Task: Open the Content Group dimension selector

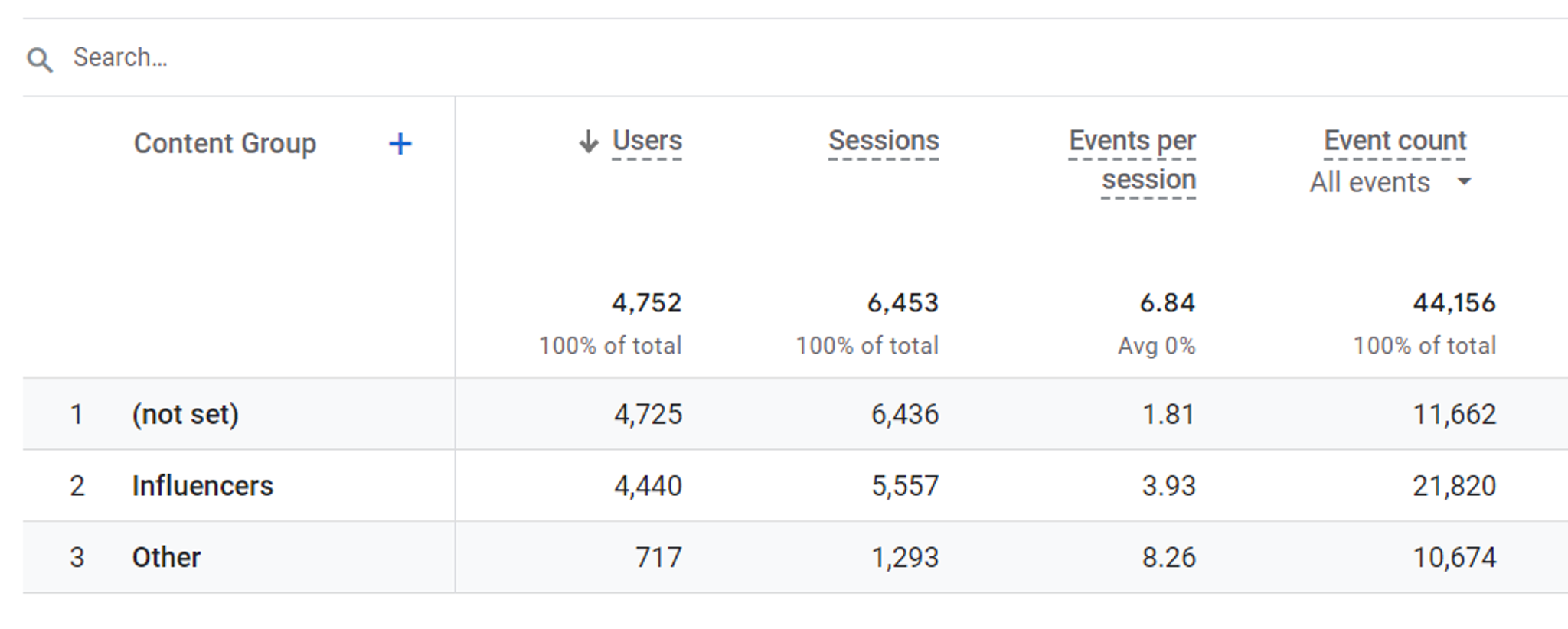Action: coord(225,144)
